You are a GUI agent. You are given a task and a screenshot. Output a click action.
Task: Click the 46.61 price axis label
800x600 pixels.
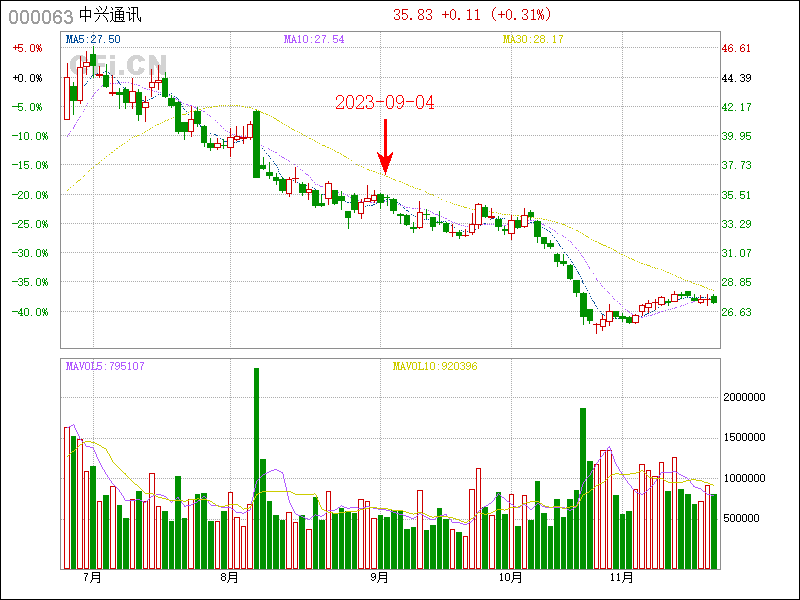[736, 48]
